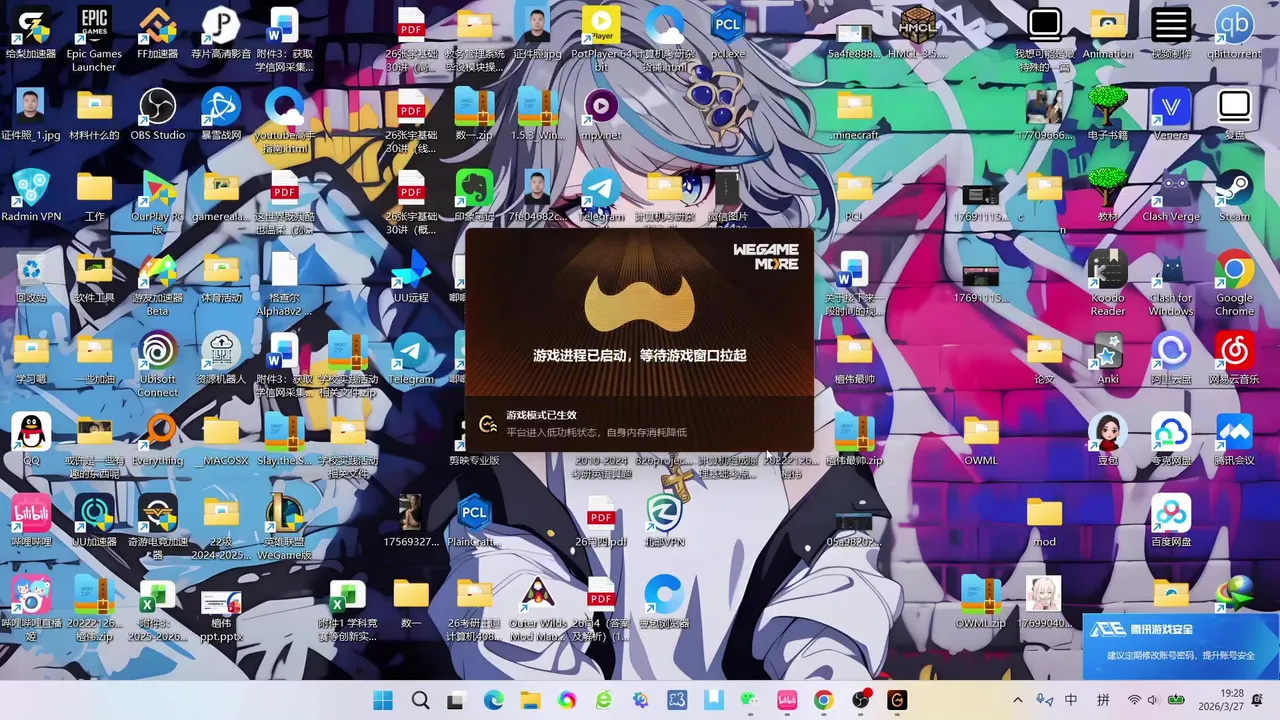1280x720 pixels.
Task: Launch 英雄联盟 WeGame版 desktop icon
Action: coord(284,527)
